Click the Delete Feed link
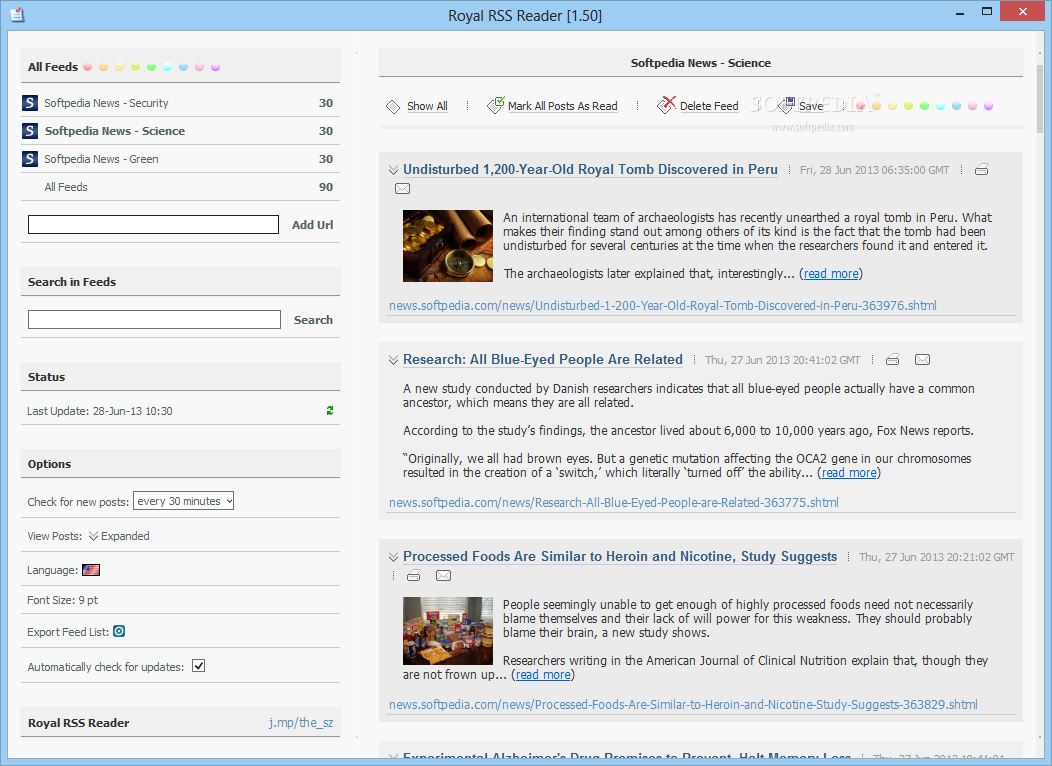 708,106
